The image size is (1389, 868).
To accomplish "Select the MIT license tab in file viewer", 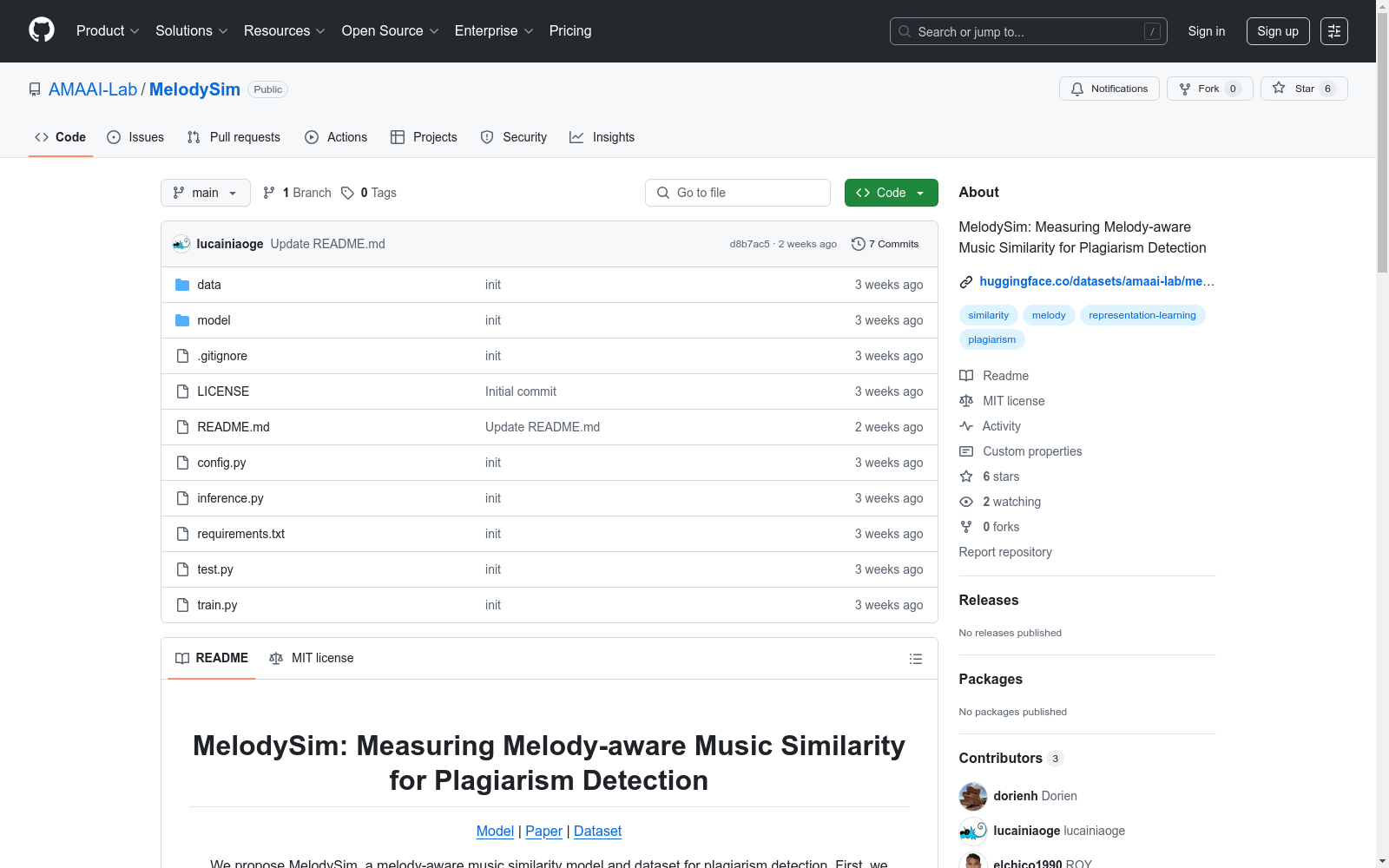I will click(312, 658).
